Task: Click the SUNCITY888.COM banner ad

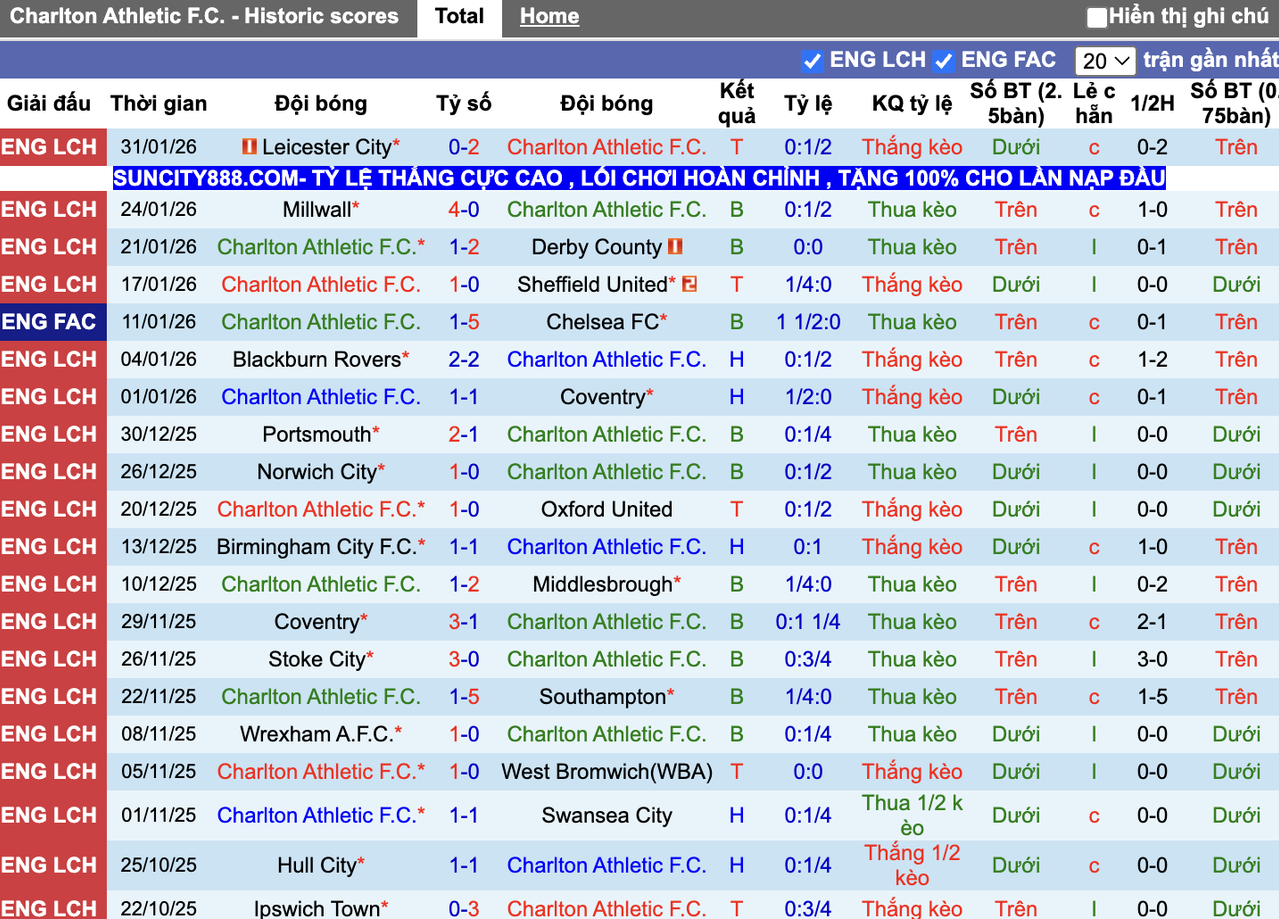Action: [640, 179]
